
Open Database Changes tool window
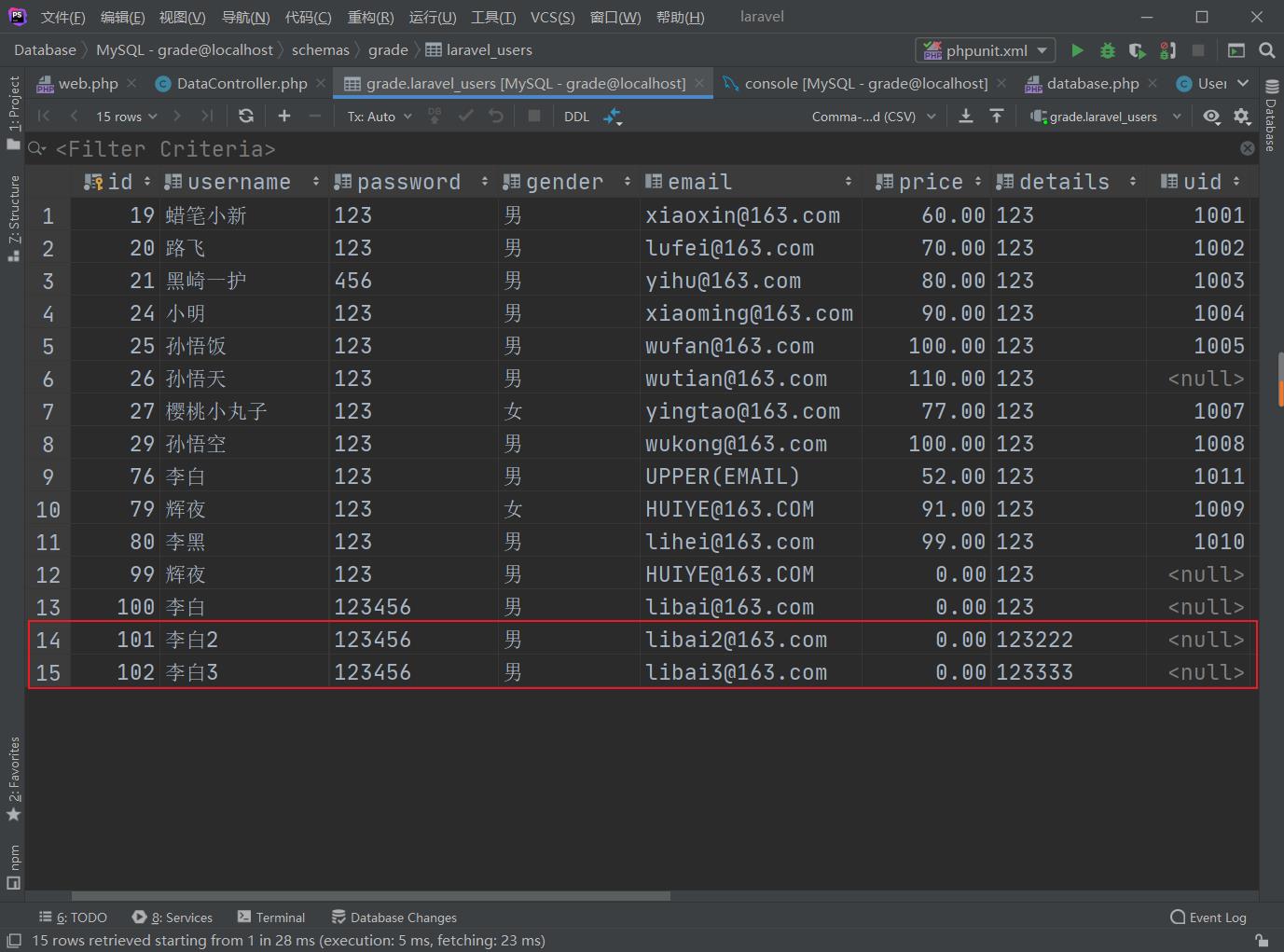pos(393,918)
